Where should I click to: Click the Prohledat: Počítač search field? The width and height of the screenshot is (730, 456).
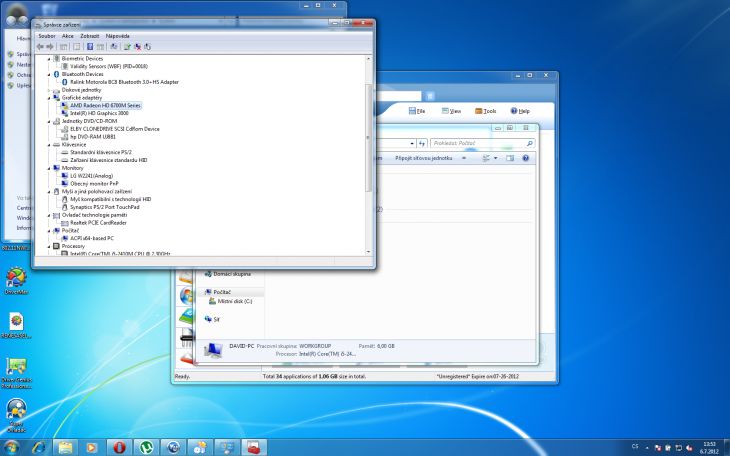tap(482, 143)
